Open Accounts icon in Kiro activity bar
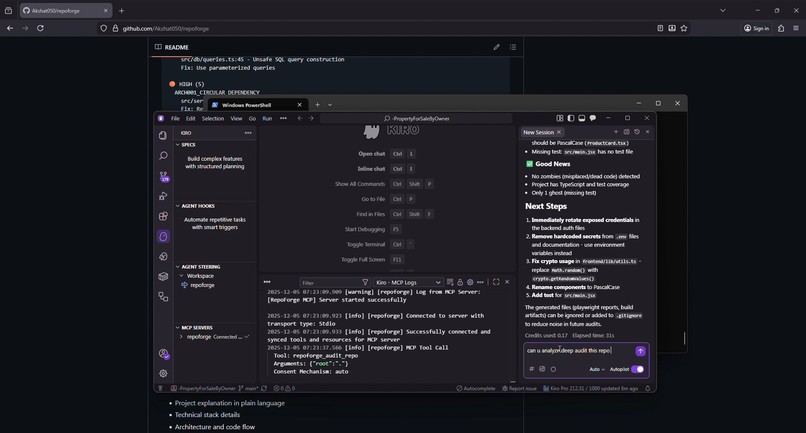 tap(163, 354)
